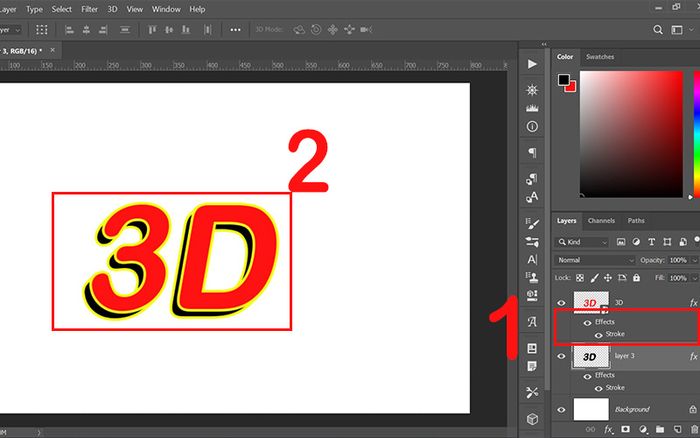The width and height of the screenshot is (700, 438).
Task: Click the Roll 3D object mode icon
Action: [x=316, y=29]
